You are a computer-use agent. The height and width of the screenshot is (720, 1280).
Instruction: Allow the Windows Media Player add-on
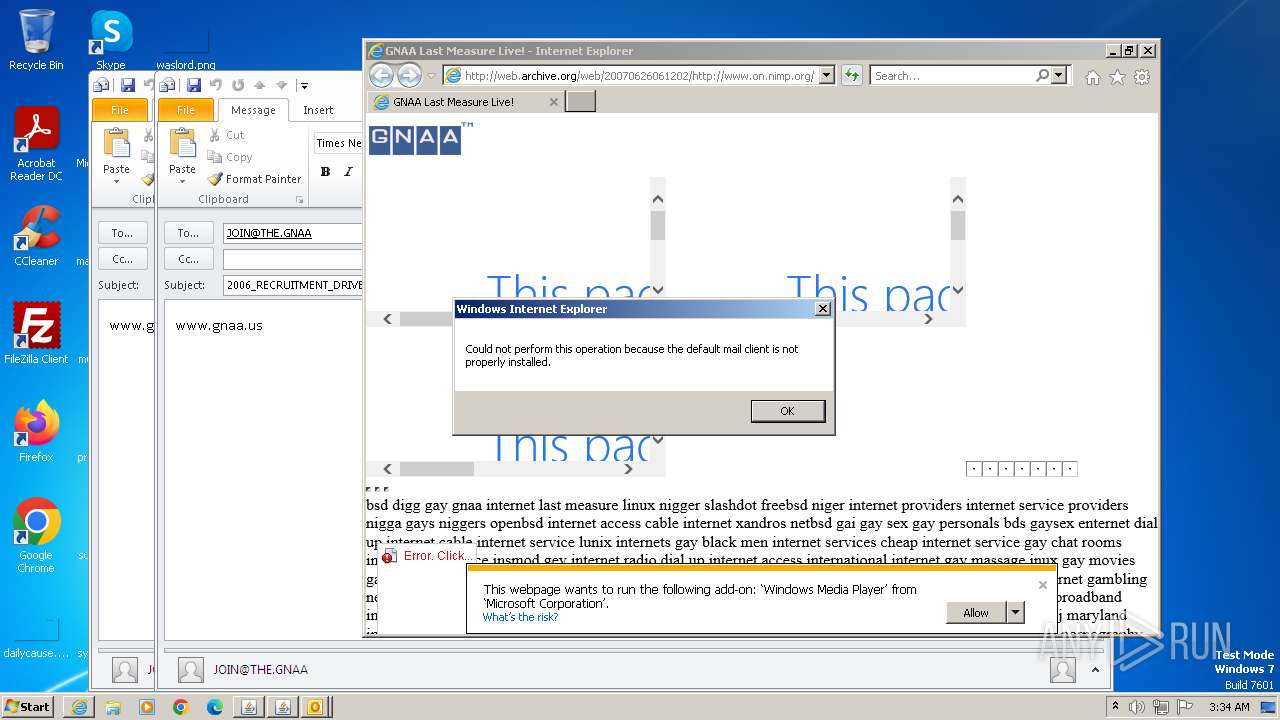pyautogui.click(x=976, y=613)
